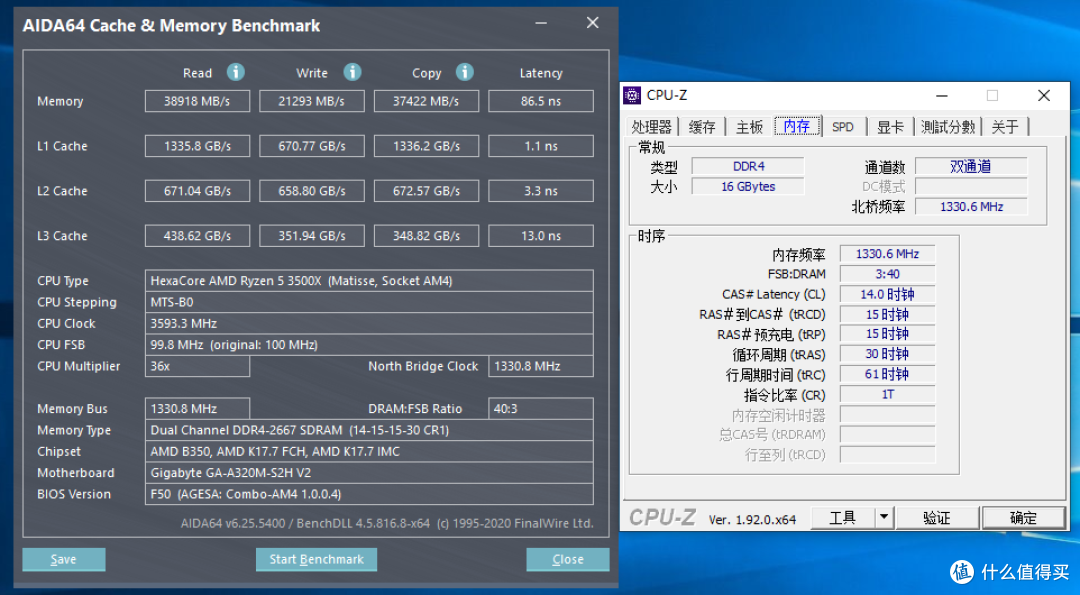Click the 内存频率 value in CPU-Z
The height and width of the screenshot is (595, 1080).
[x=888, y=253]
